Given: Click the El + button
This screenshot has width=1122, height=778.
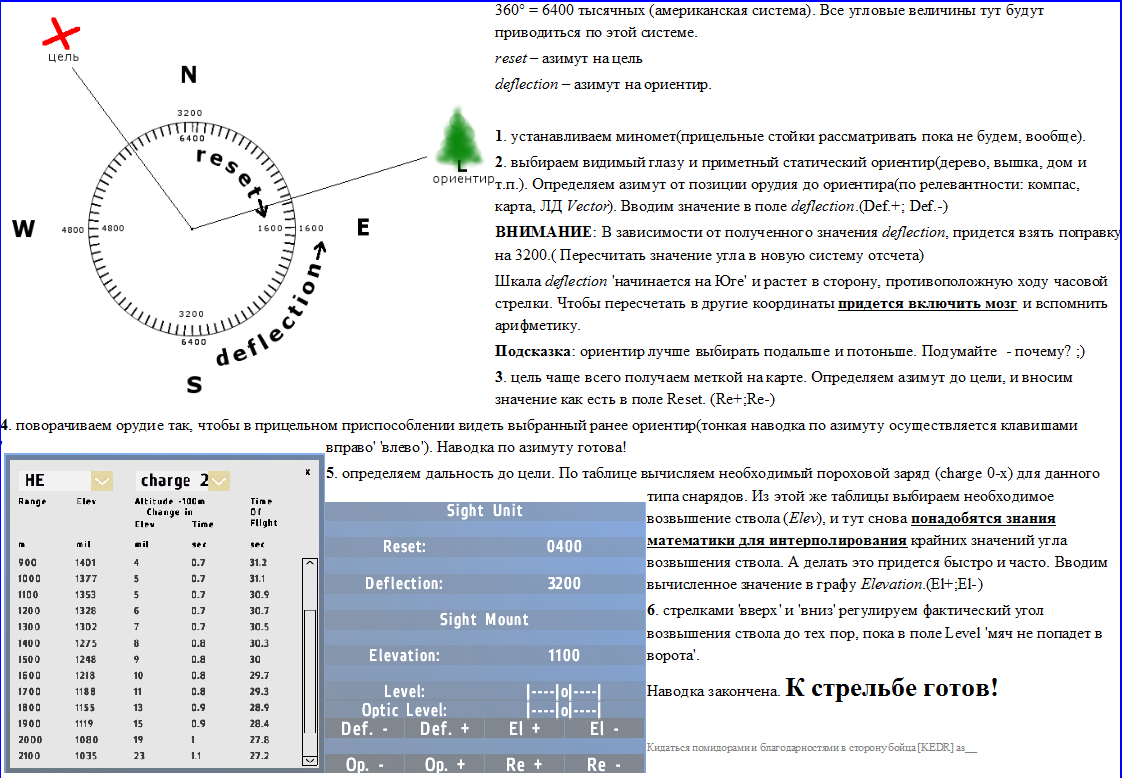Looking at the screenshot, I should click(x=525, y=729).
